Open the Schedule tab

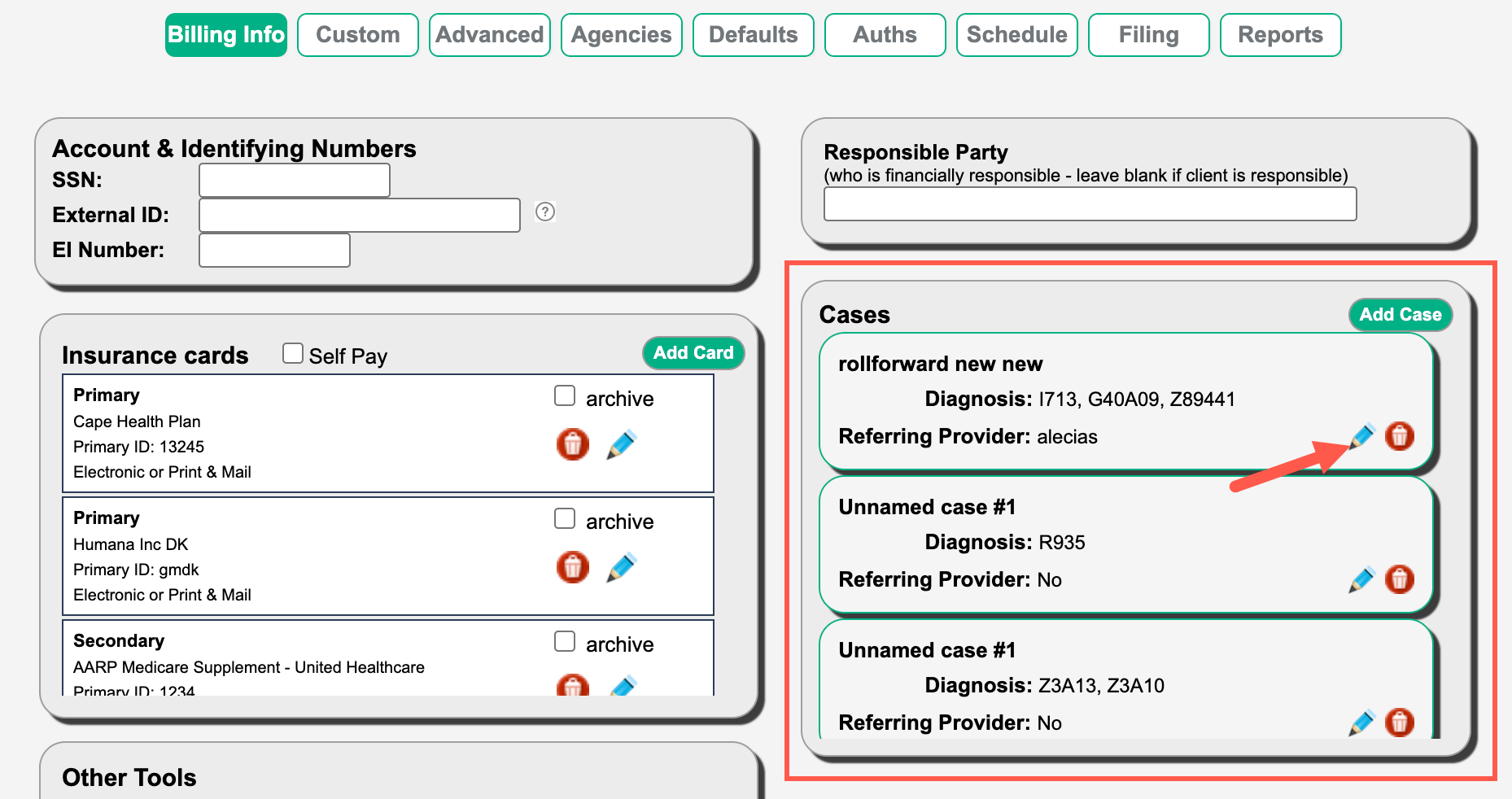1016,35
